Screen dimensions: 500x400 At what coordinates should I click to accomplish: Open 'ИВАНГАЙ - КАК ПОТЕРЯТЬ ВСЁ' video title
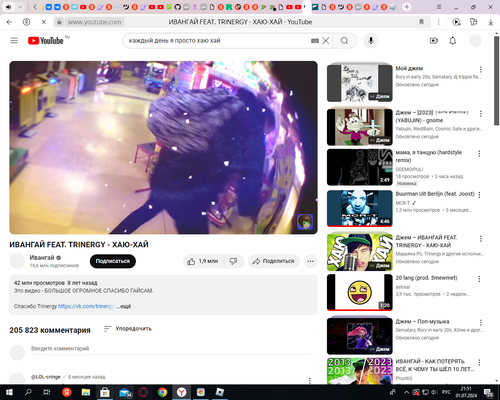pos(434,365)
